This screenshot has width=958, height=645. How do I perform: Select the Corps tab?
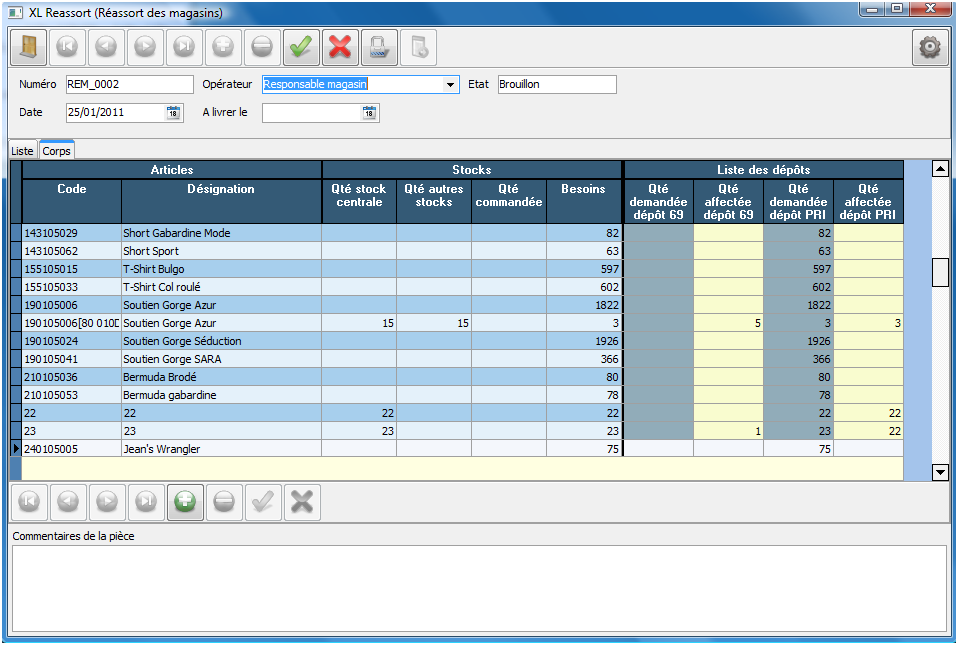(x=56, y=150)
